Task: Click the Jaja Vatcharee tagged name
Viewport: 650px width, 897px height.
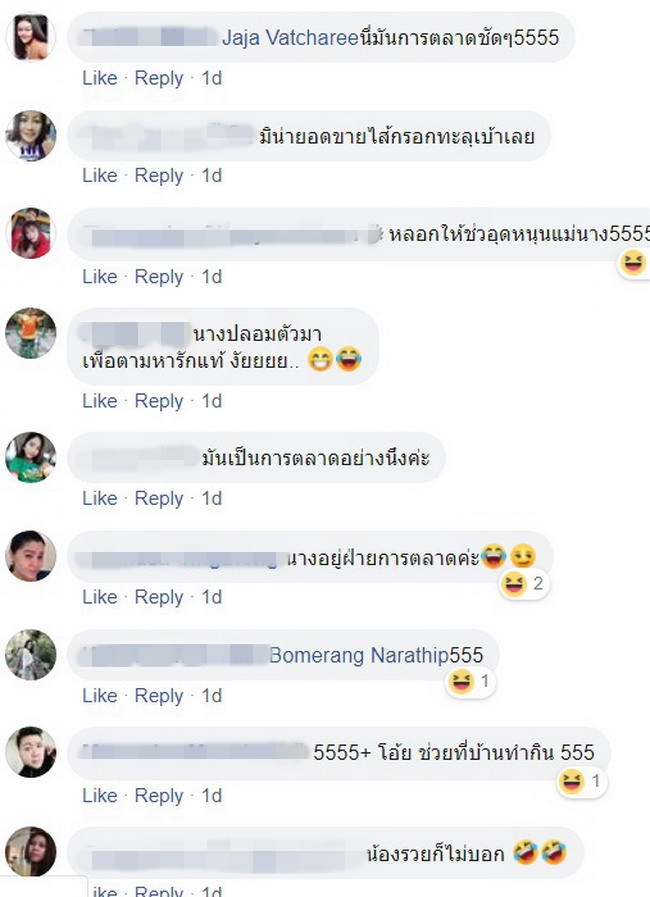Action: pyautogui.click(x=290, y=38)
